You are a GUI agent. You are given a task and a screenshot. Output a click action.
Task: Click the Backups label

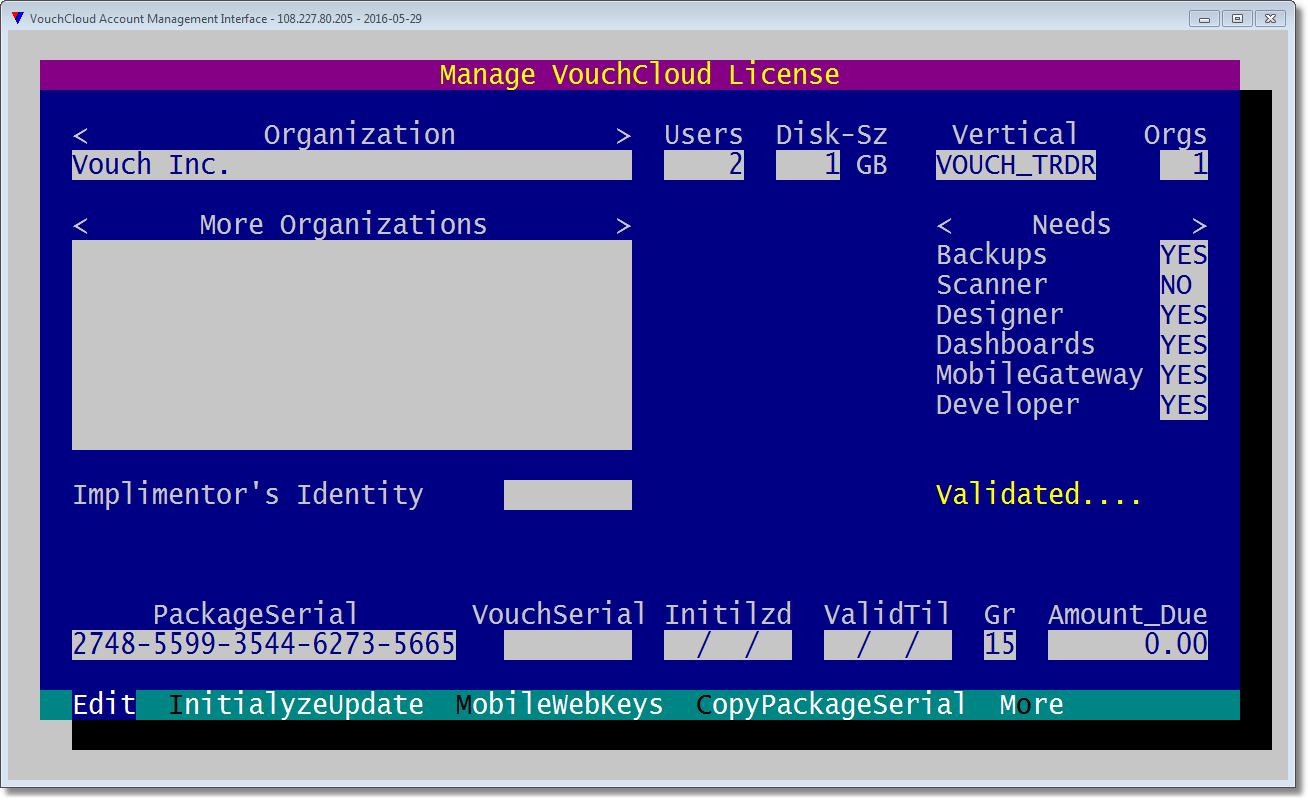991,255
